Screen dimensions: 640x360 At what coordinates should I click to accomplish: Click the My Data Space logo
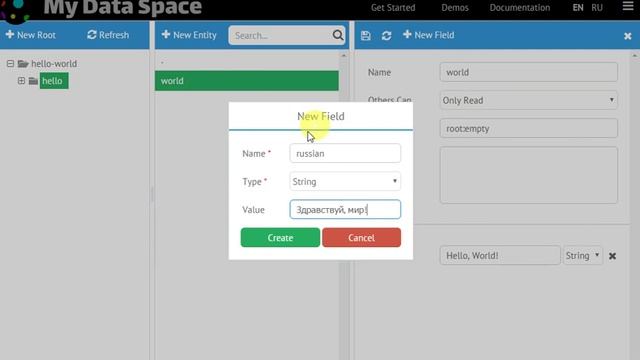(x=15, y=10)
